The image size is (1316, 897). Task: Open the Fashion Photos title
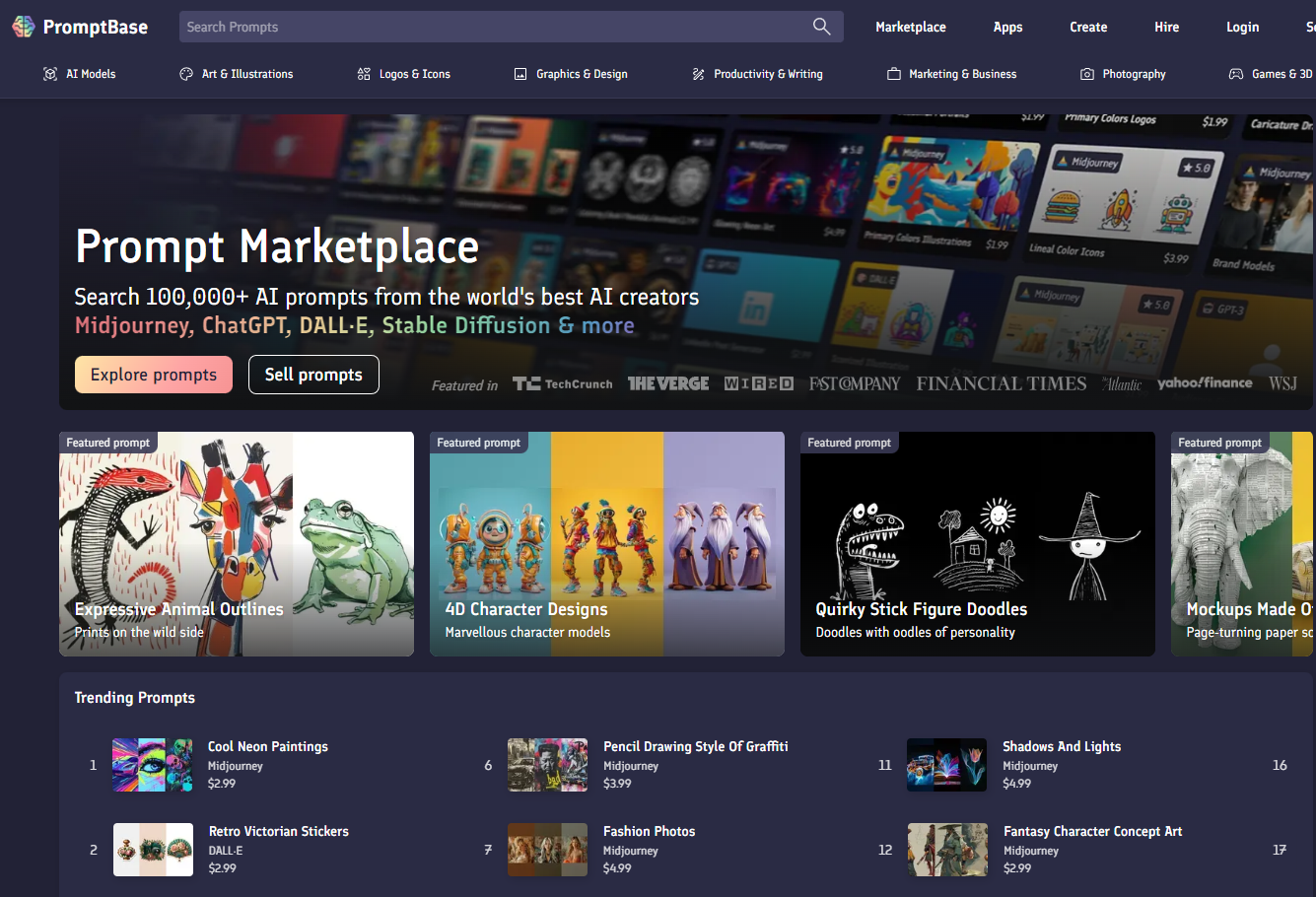click(x=650, y=831)
